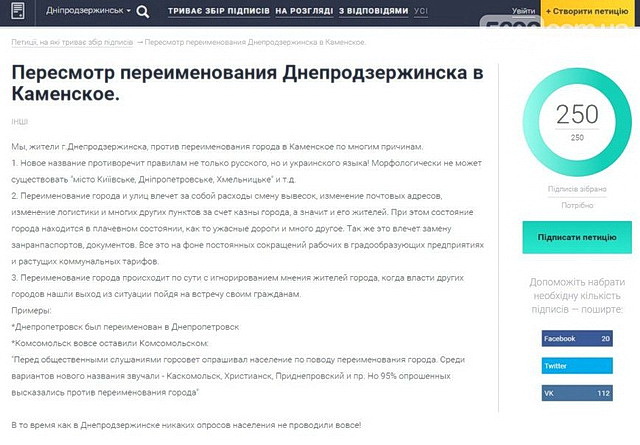Image resolution: width=640 pixels, height=445 pixels.
Task: Click the petition title Пересмотр переименования Днепродзержинска
Action: point(247,83)
